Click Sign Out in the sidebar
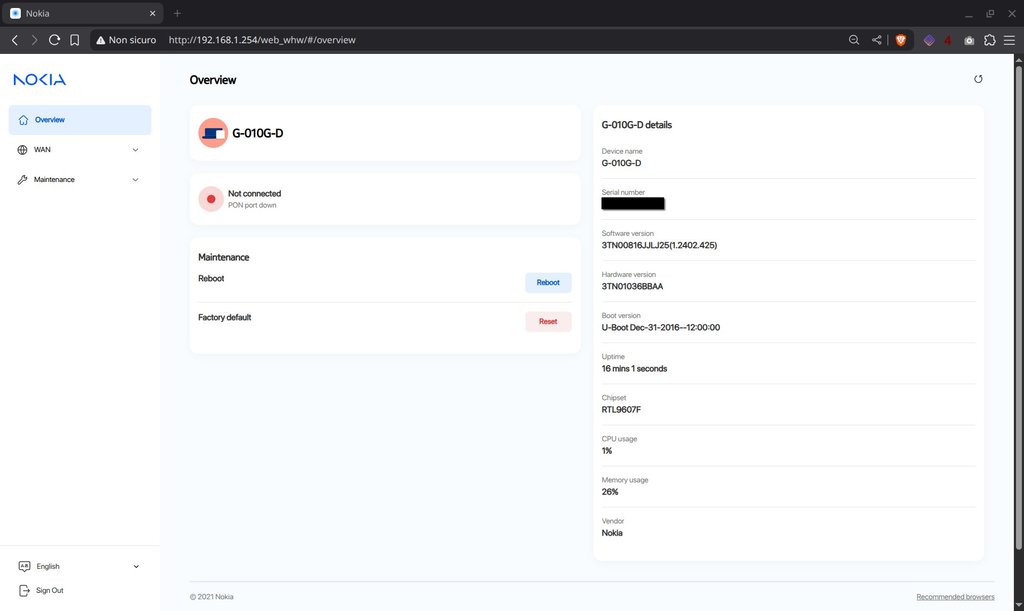The image size is (1024, 611). pos(49,590)
